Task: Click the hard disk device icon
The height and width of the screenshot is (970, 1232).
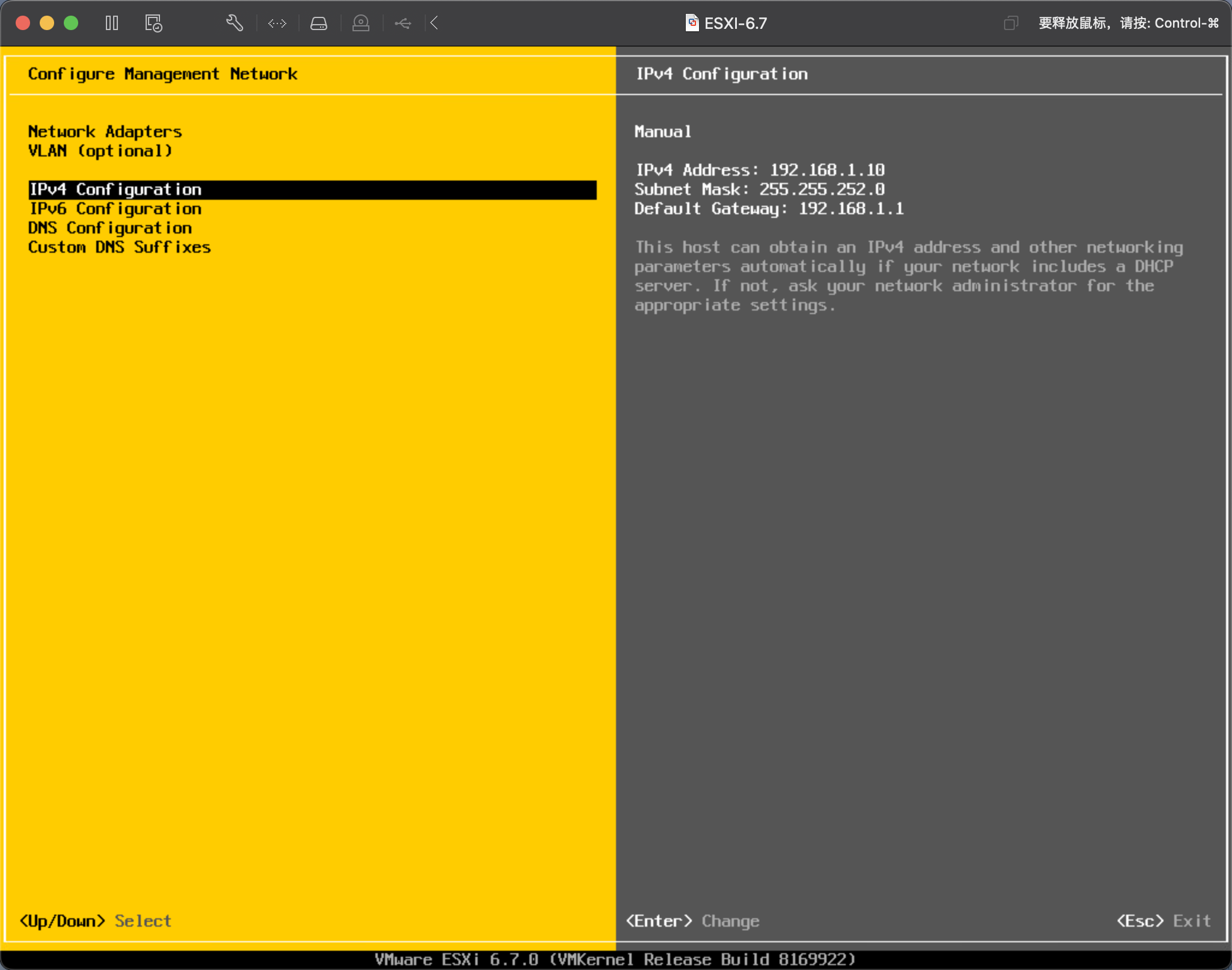Action: 319,23
